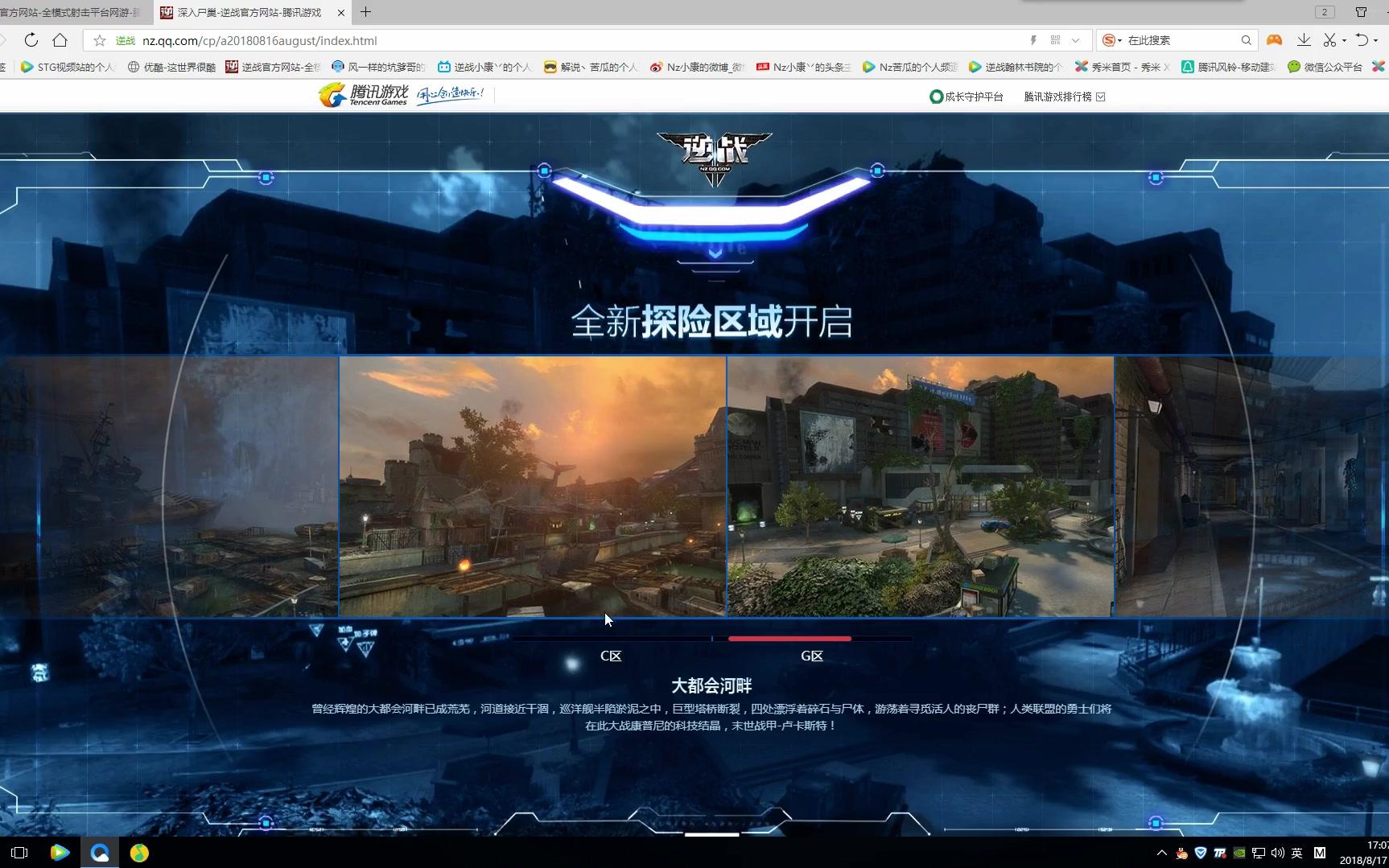
Task: Open the game controller icon in toolbar
Action: [x=1274, y=40]
